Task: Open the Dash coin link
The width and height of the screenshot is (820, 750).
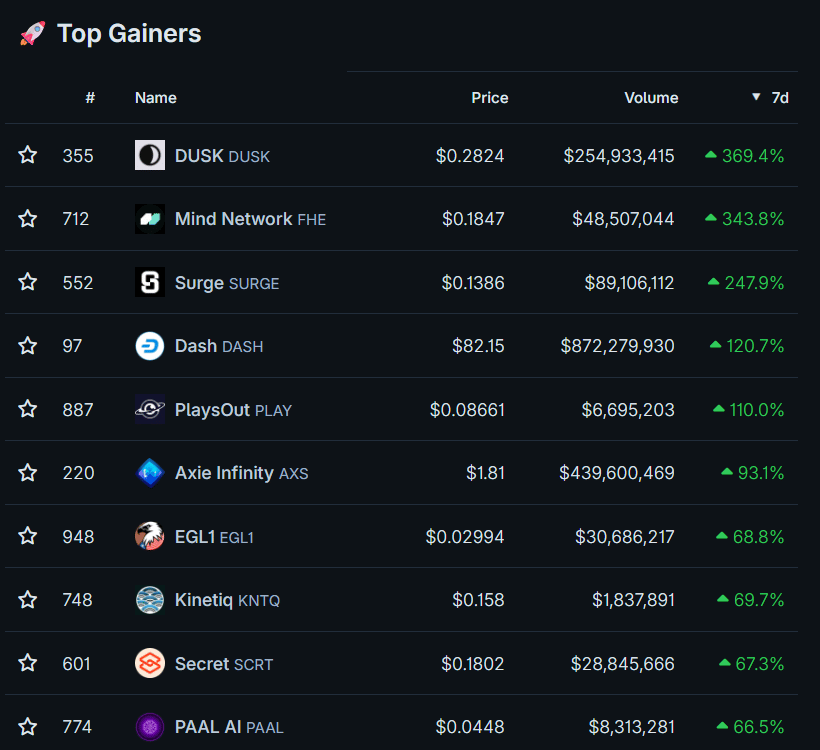Action: [x=219, y=346]
